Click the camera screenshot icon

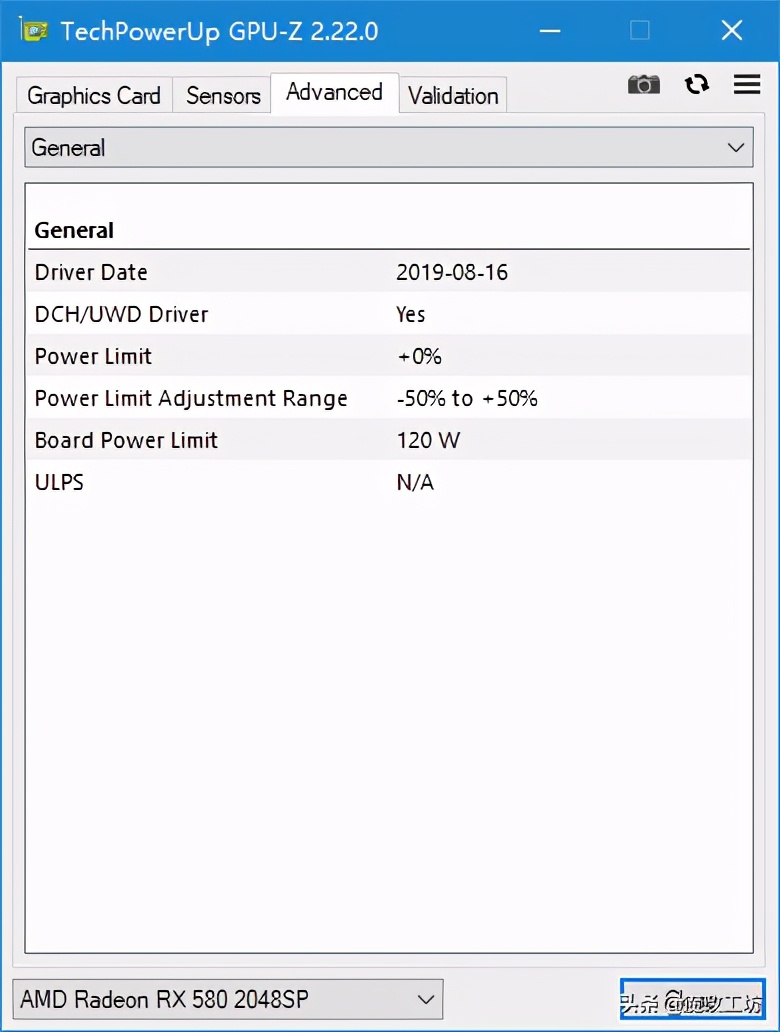644,84
